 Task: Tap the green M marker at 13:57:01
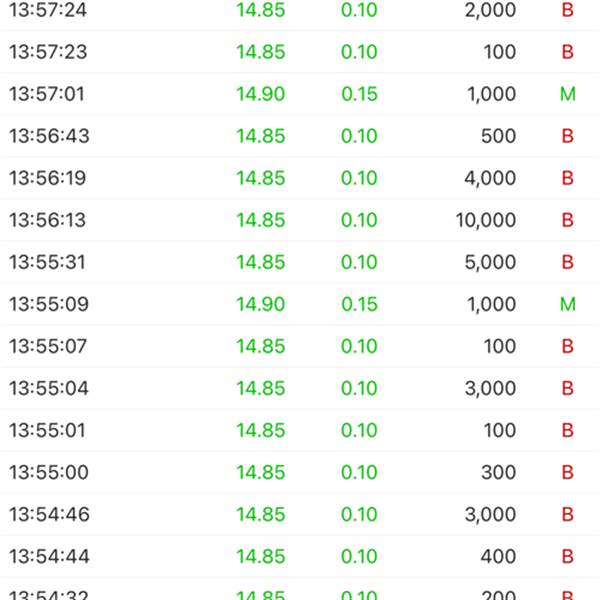pos(567,94)
